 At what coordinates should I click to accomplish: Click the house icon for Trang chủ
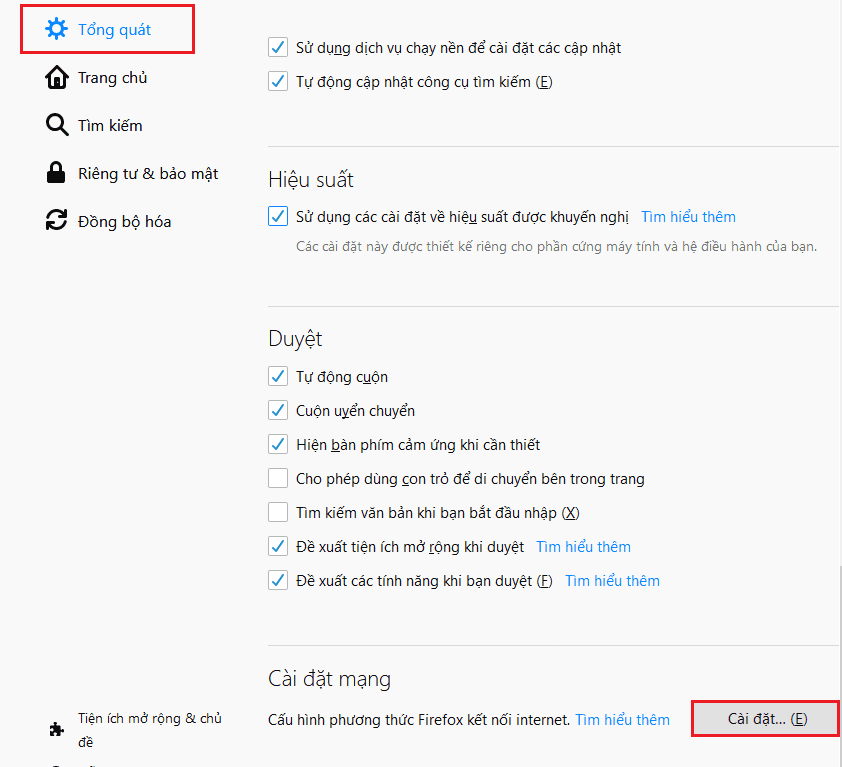pos(57,78)
